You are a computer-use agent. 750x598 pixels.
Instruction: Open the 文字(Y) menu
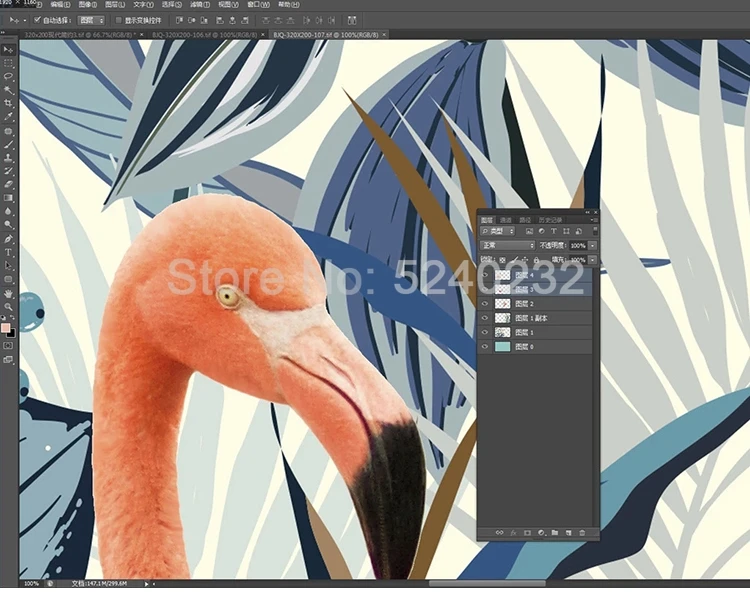(x=143, y=5)
